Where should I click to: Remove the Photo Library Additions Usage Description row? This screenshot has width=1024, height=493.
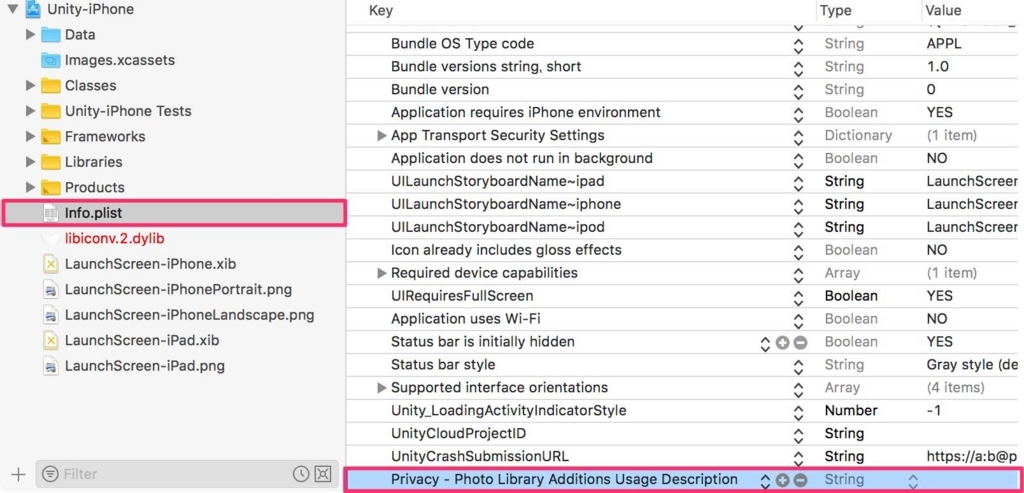click(x=800, y=480)
